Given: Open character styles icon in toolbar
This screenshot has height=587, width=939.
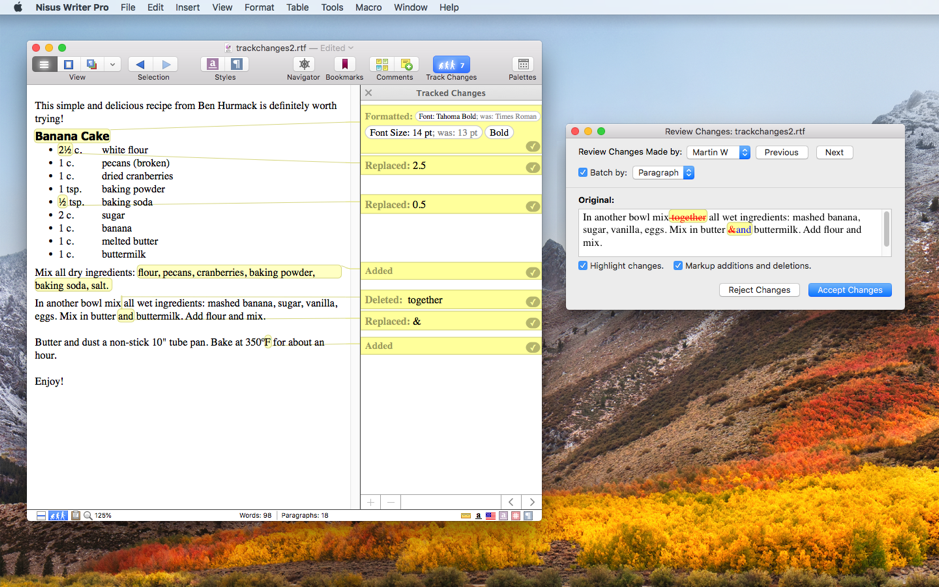Looking at the screenshot, I should pyautogui.click(x=213, y=64).
